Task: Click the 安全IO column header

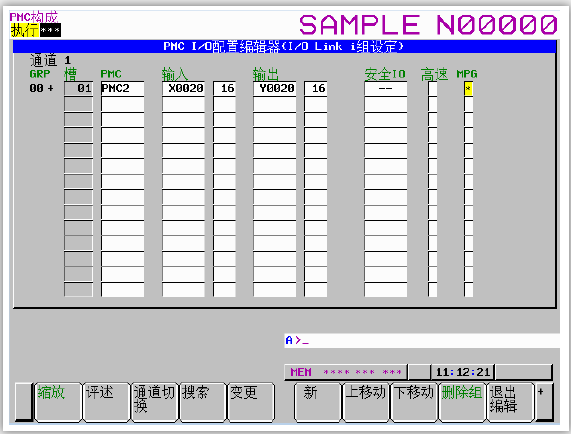Action: [385, 74]
